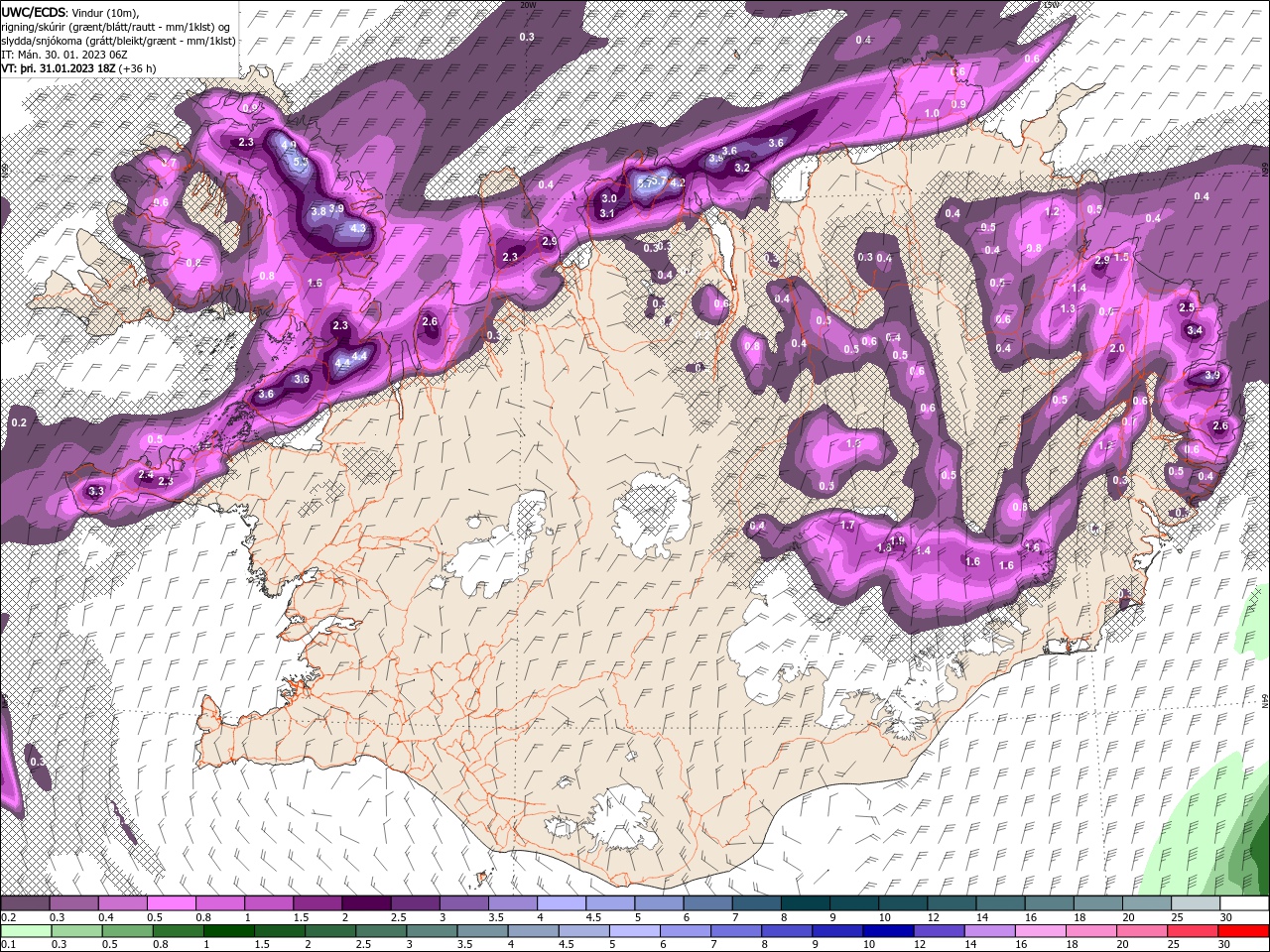1270x952 pixels.
Task: Click the 20W longitude label at top edge
Action: (528, 5)
